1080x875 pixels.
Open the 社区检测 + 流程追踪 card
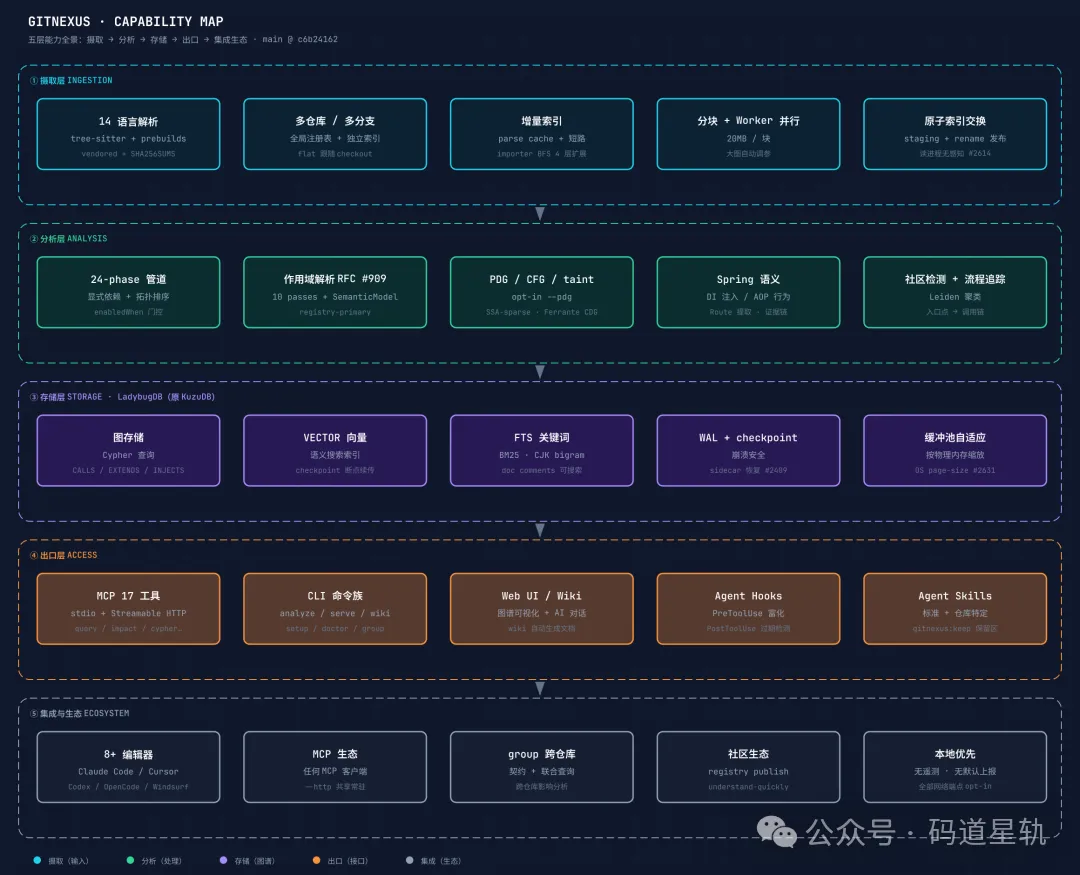pyautogui.click(x=955, y=292)
